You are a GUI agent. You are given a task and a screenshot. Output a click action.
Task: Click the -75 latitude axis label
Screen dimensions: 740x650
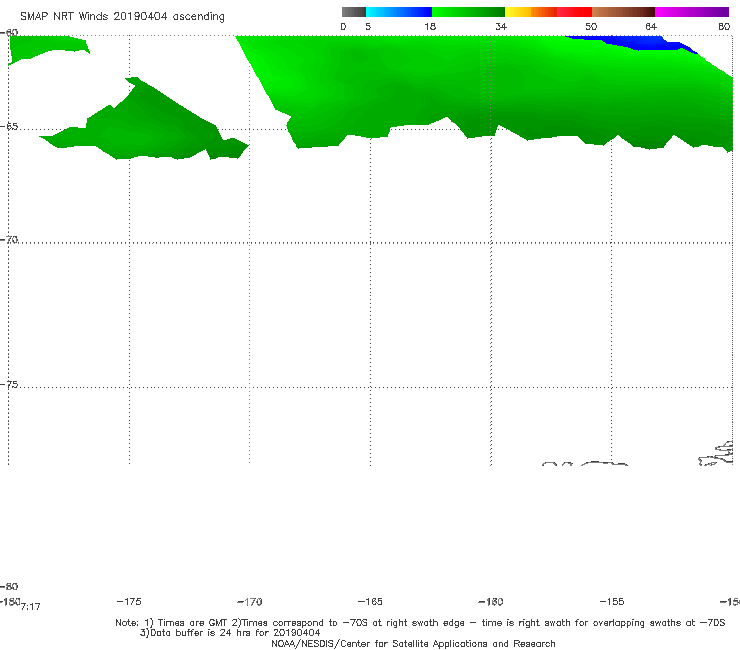click(x=9, y=384)
